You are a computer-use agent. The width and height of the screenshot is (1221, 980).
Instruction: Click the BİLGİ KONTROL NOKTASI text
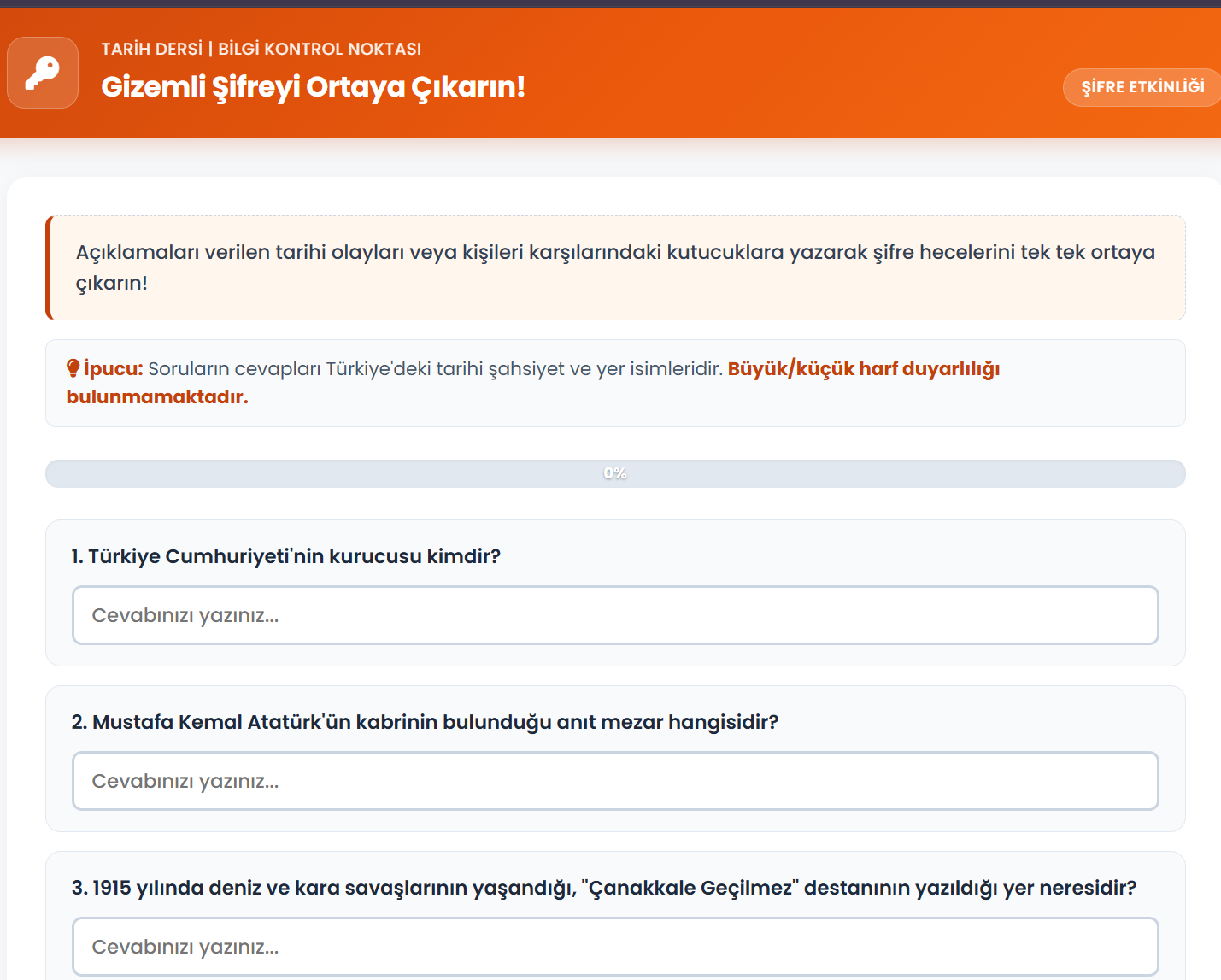(x=320, y=49)
